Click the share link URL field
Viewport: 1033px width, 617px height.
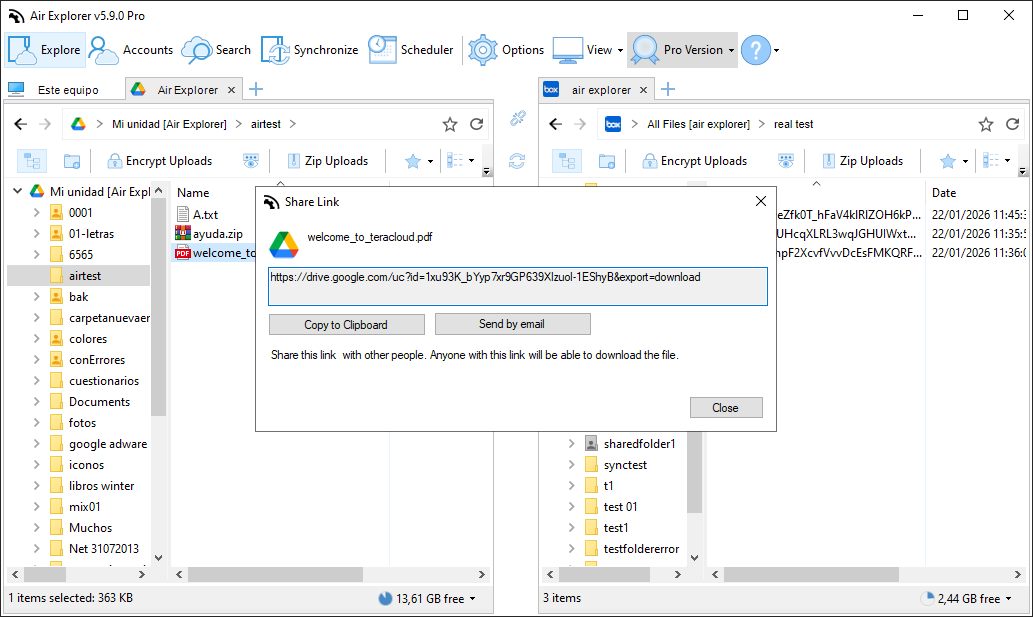(517, 286)
